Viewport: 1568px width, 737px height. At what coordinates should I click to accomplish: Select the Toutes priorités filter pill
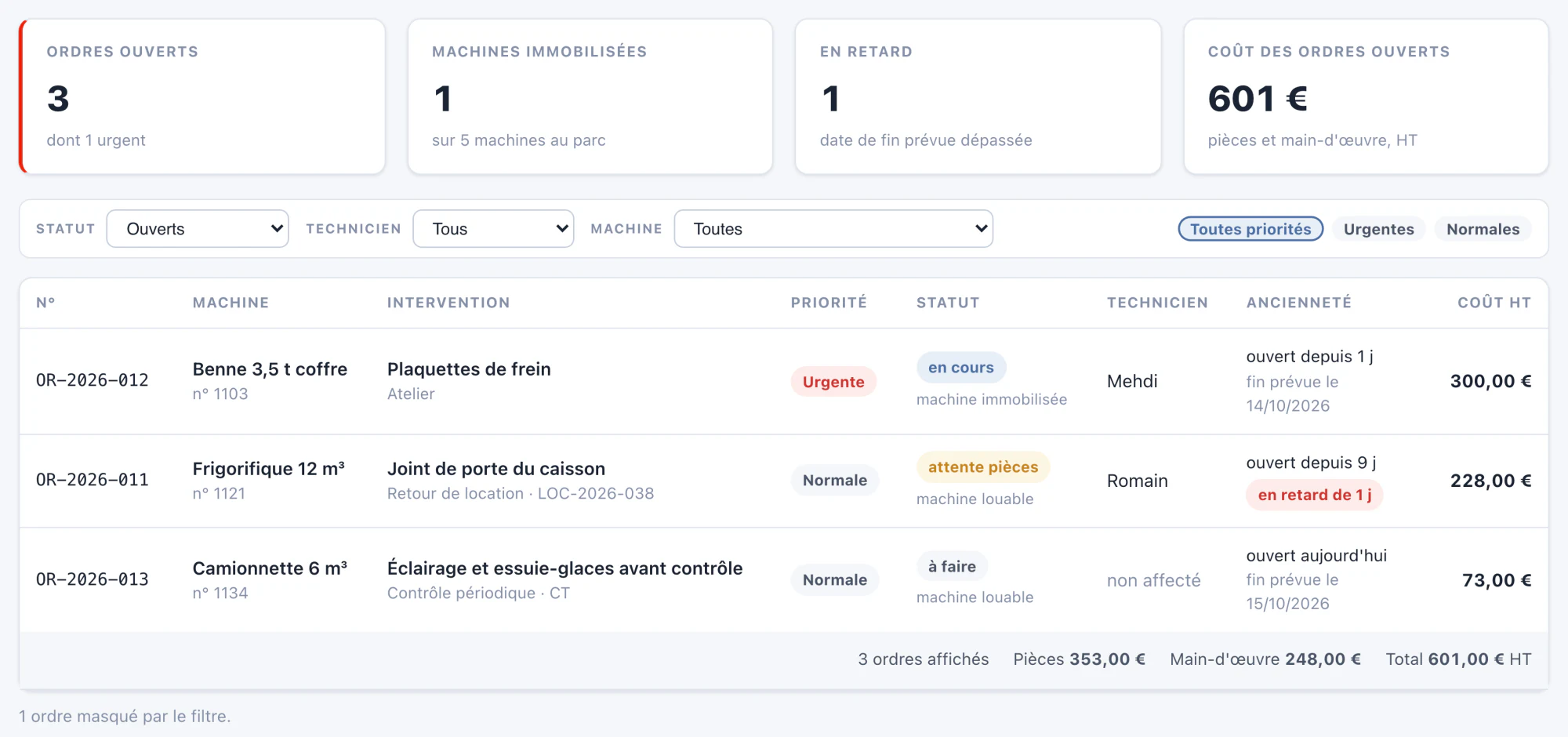point(1250,229)
